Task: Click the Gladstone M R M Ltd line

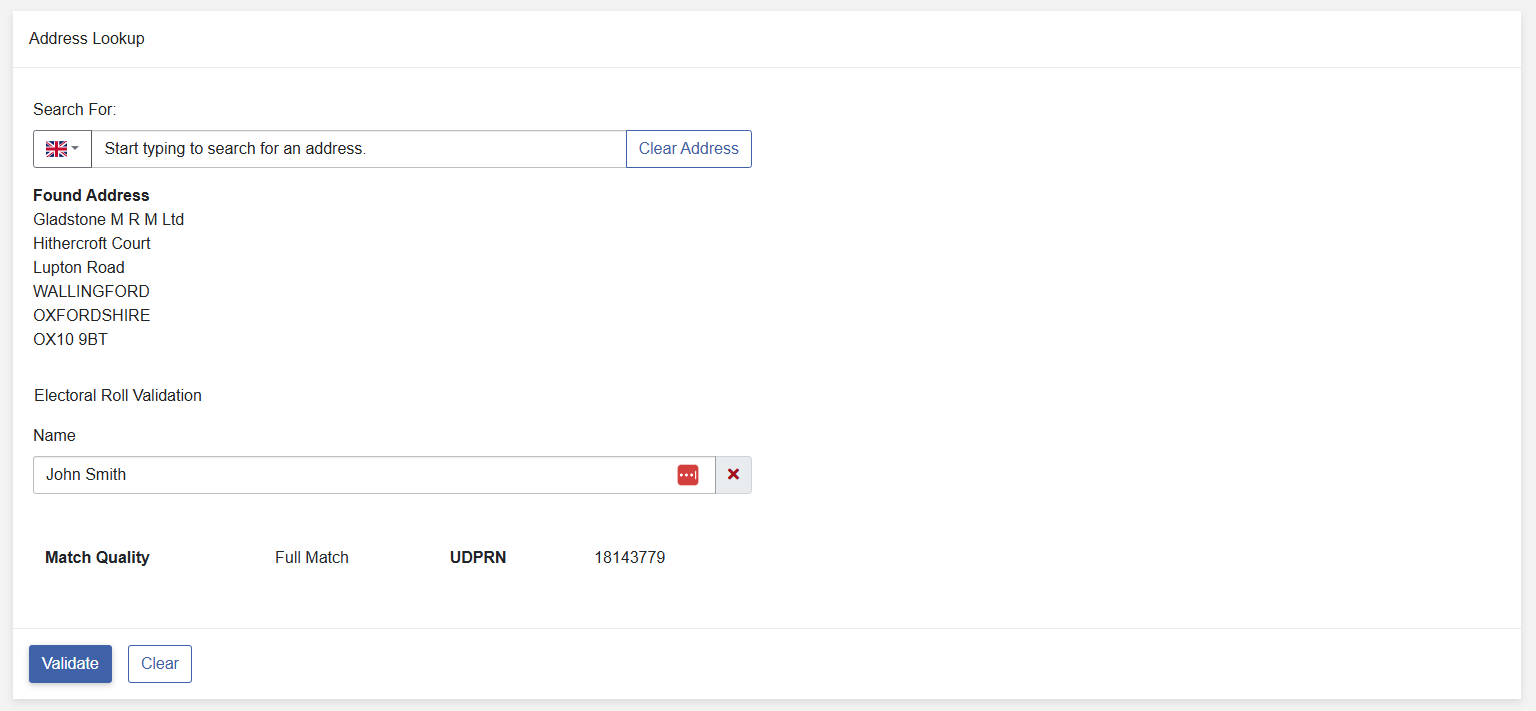Action: (x=108, y=219)
